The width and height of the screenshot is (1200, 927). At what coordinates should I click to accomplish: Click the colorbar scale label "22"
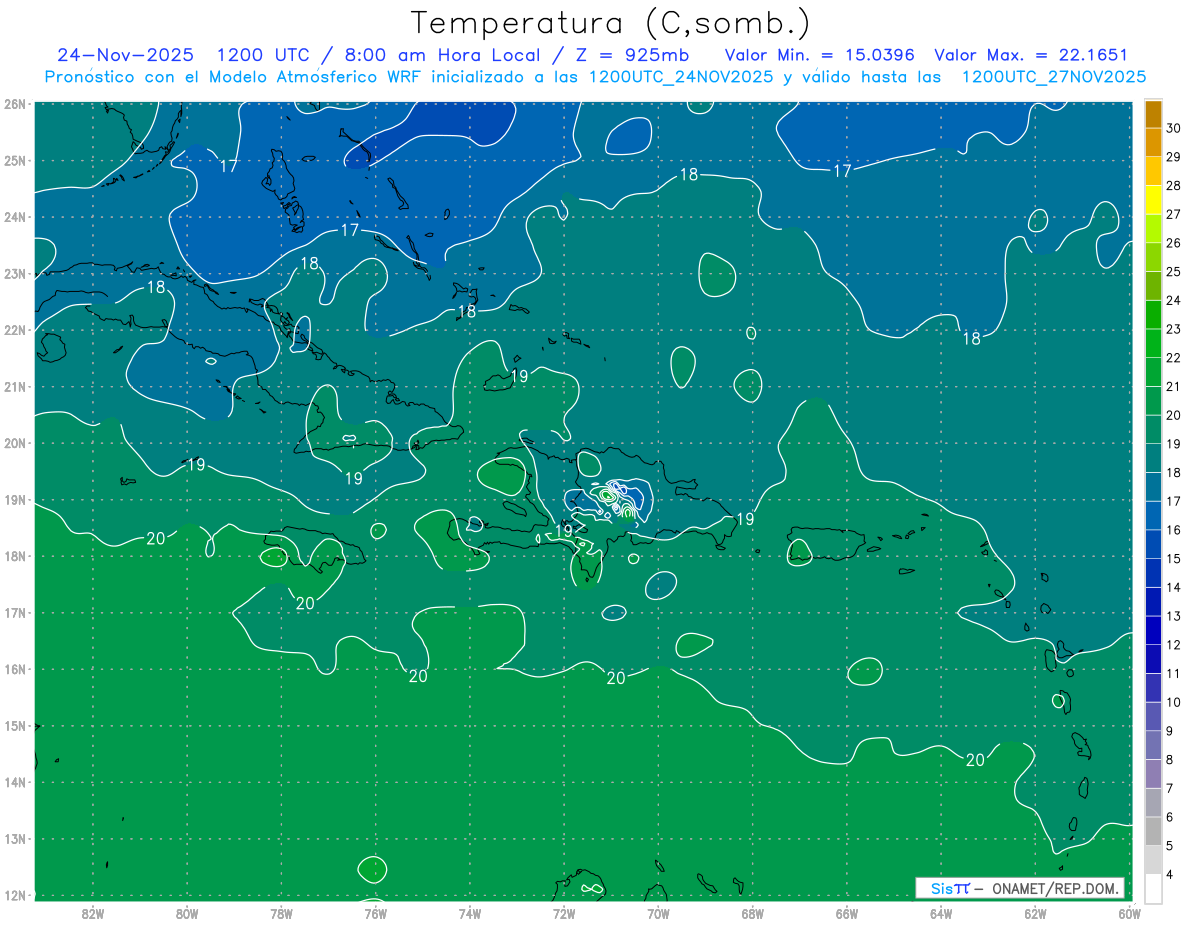tap(1174, 358)
